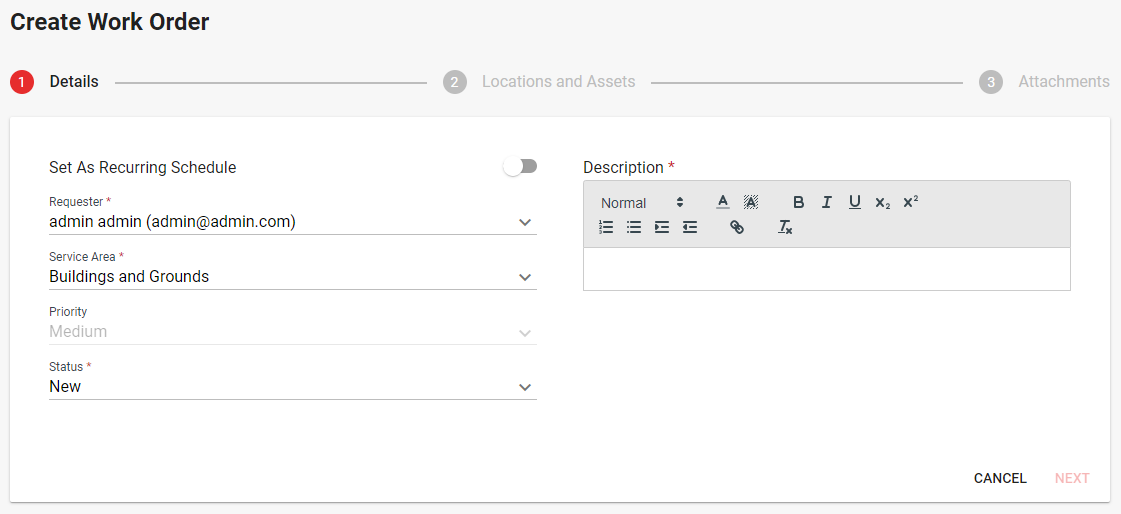Image resolution: width=1121 pixels, height=514 pixels.
Task: Insert a bulleted list
Action: 634,227
